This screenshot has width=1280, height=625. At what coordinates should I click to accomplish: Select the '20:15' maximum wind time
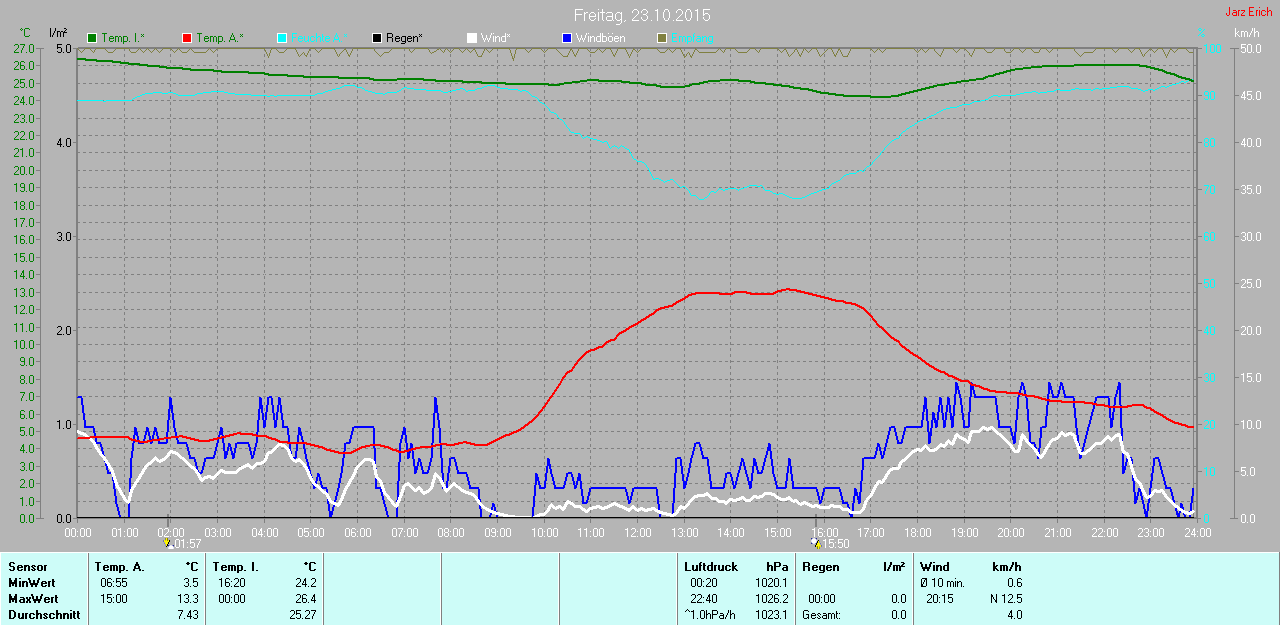click(940, 599)
